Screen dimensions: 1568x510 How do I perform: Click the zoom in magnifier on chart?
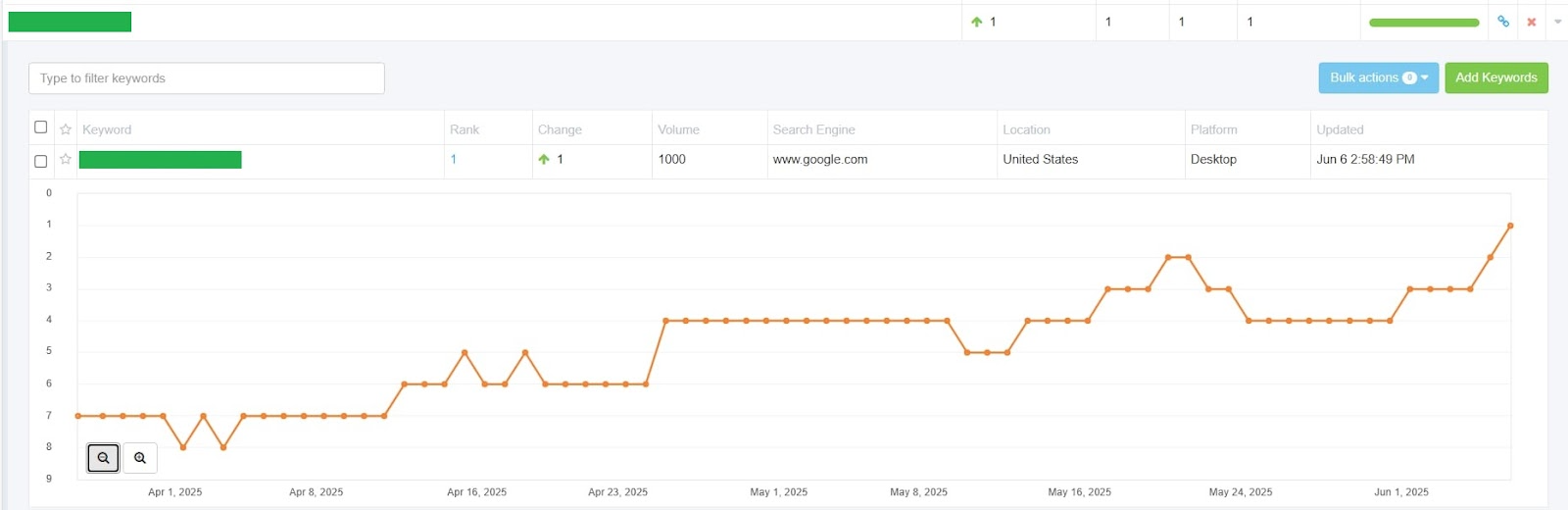140,458
